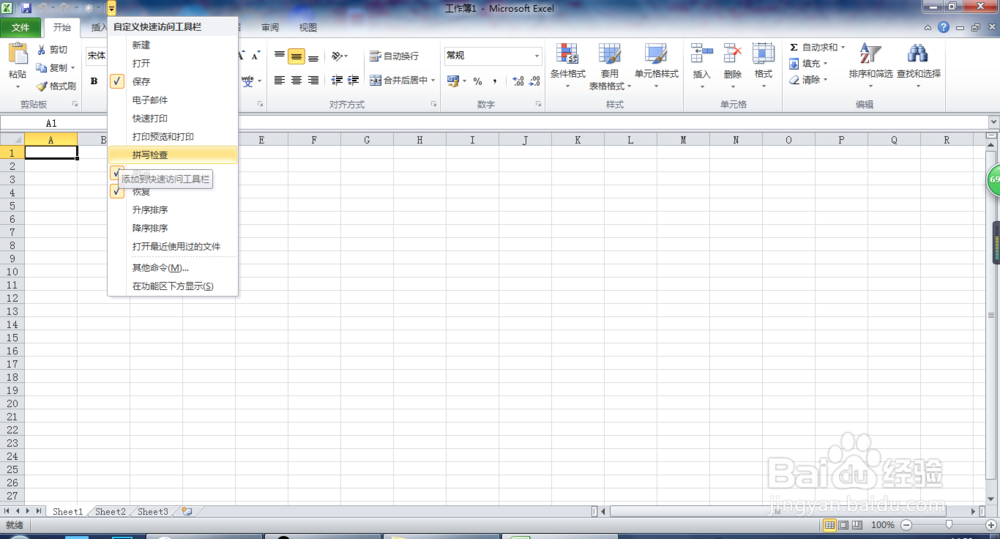Center text horizontally
1000x539 pixels.
coord(296,80)
